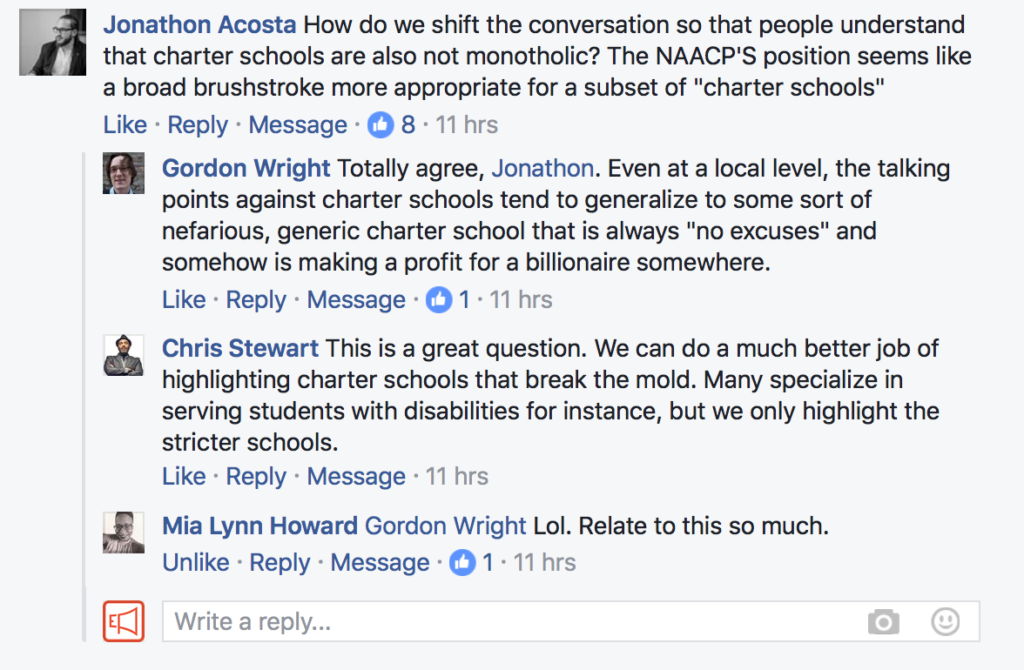
Task: Message Jonathon Acosta from his comment
Action: pyautogui.click(x=297, y=125)
